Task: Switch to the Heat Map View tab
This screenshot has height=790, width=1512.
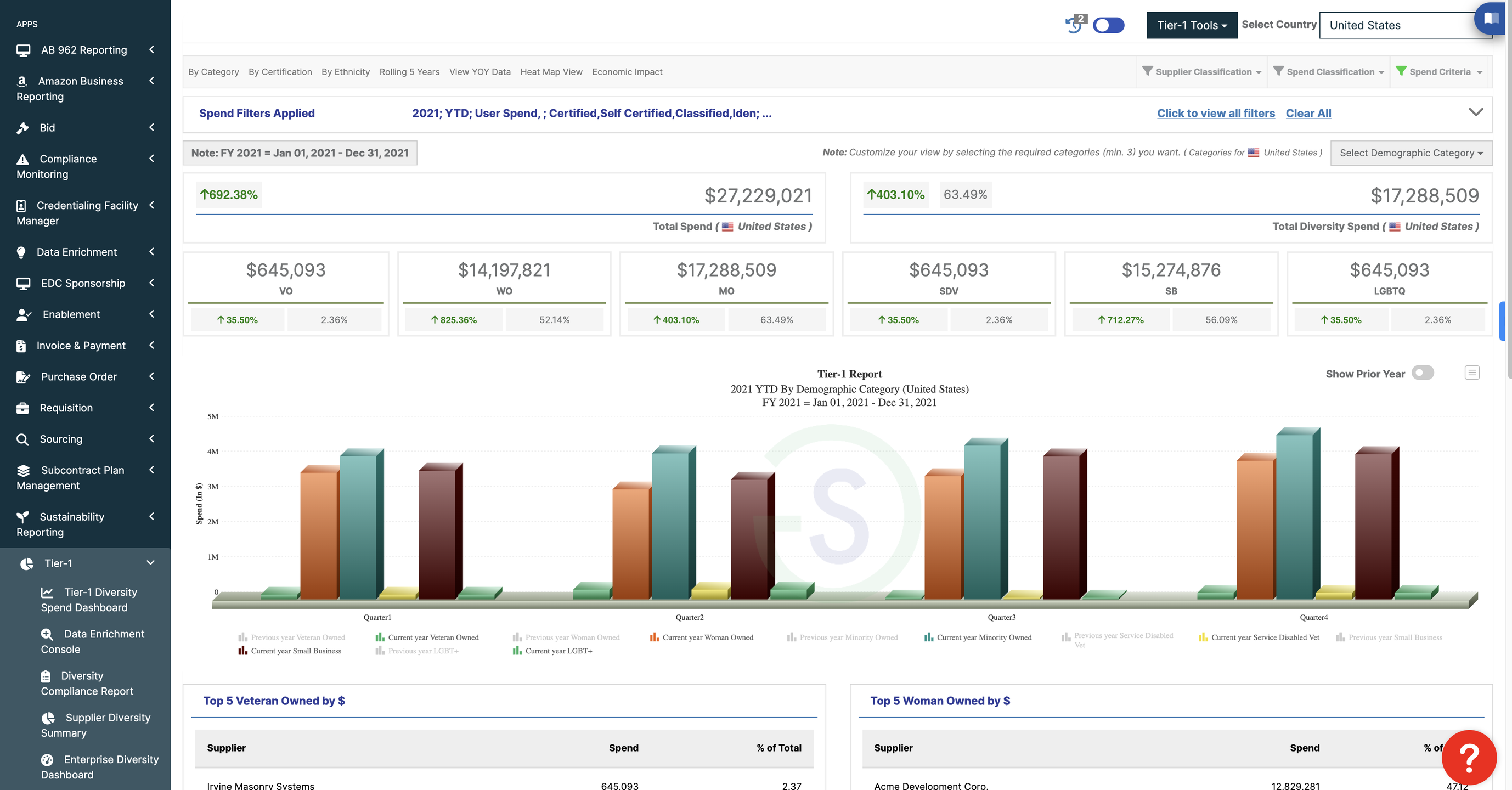Action: click(x=551, y=72)
